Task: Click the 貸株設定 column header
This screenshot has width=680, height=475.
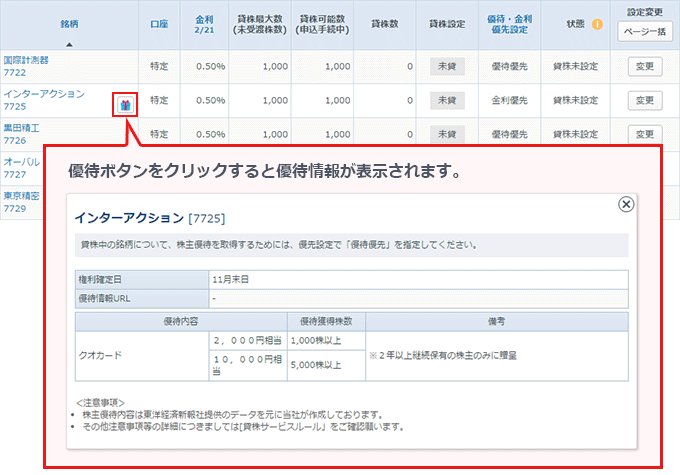Action: coord(447,24)
